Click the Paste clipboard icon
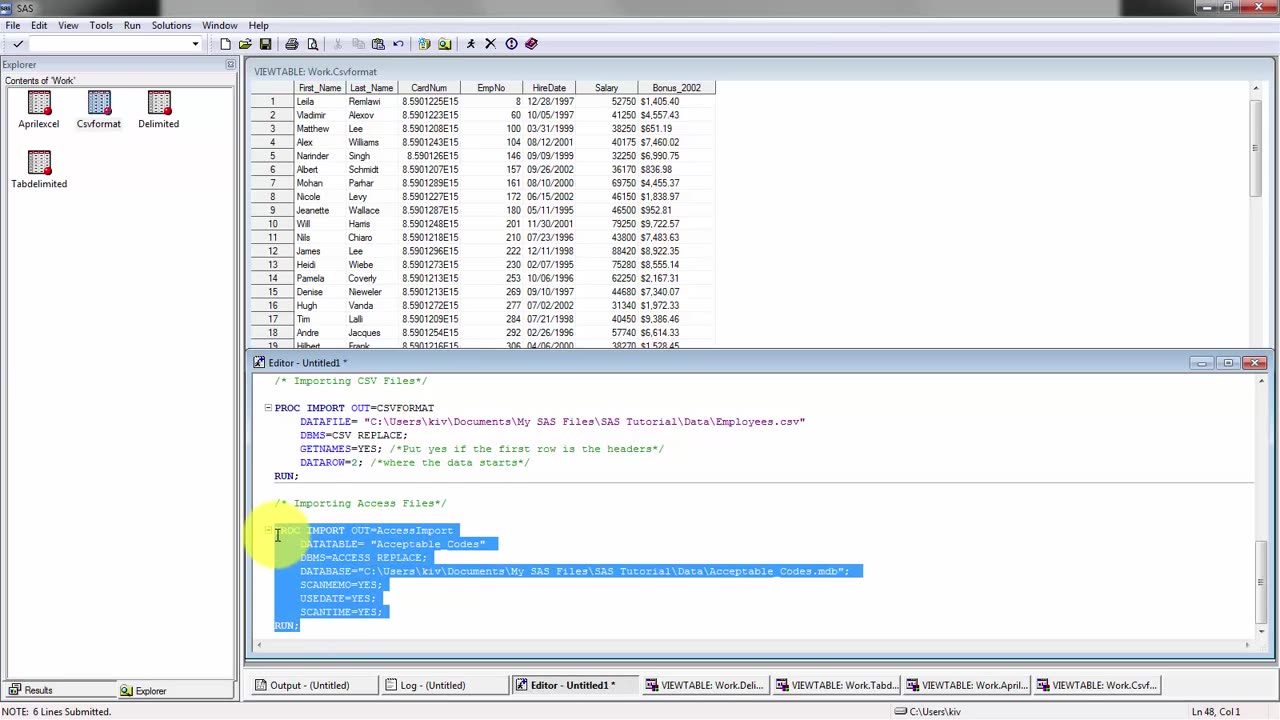Viewport: 1280px width, 720px height. (378, 44)
